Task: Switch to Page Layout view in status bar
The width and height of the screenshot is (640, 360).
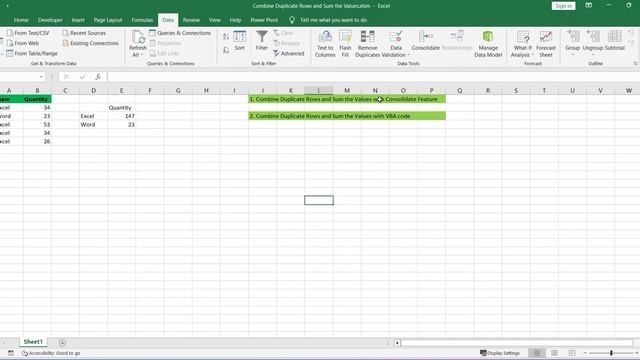Action: tap(554, 353)
